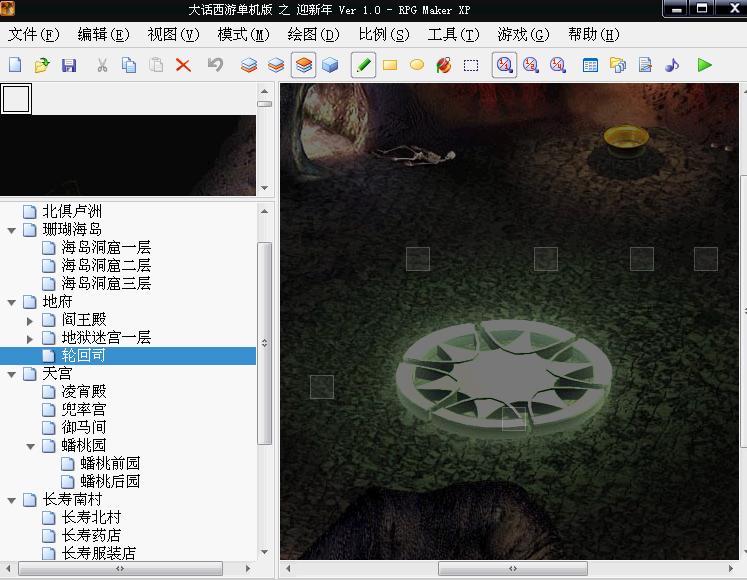Select the 轮回司 map
The height and width of the screenshot is (580, 747).
pyautogui.click(x=83, y=356)
